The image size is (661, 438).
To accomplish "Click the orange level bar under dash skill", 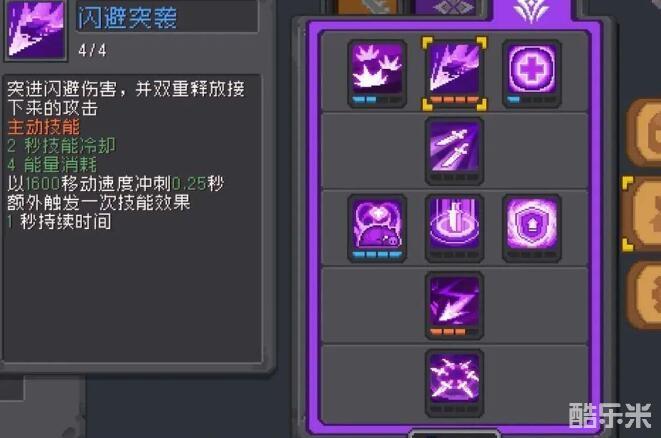I will click(454, 100).
